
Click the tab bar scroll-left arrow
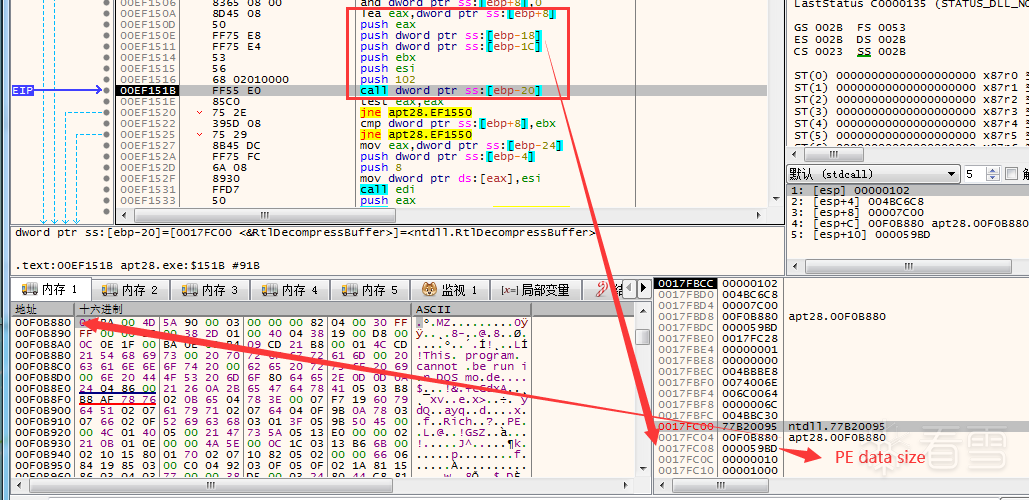(x=629, y=288)
